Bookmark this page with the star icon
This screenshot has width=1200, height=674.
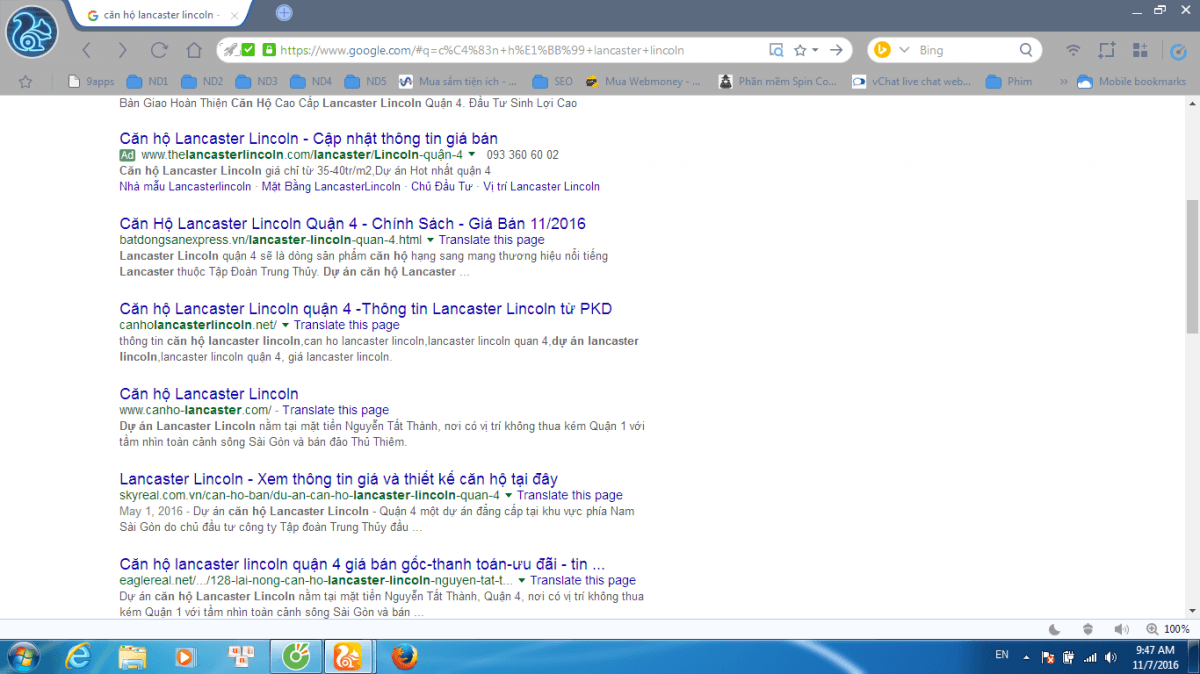pos(800,50)
